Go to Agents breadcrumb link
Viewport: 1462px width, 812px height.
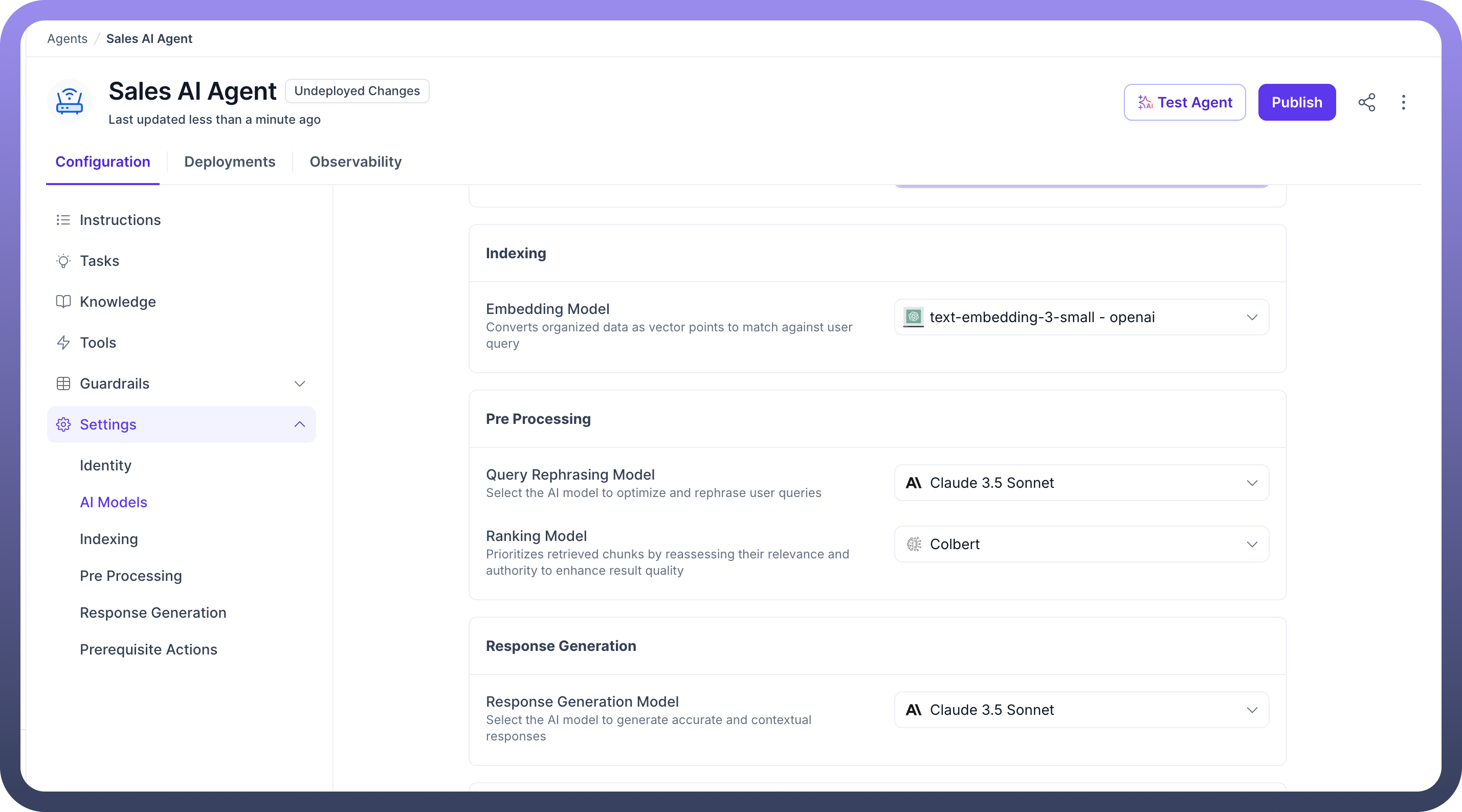(67, 38)
